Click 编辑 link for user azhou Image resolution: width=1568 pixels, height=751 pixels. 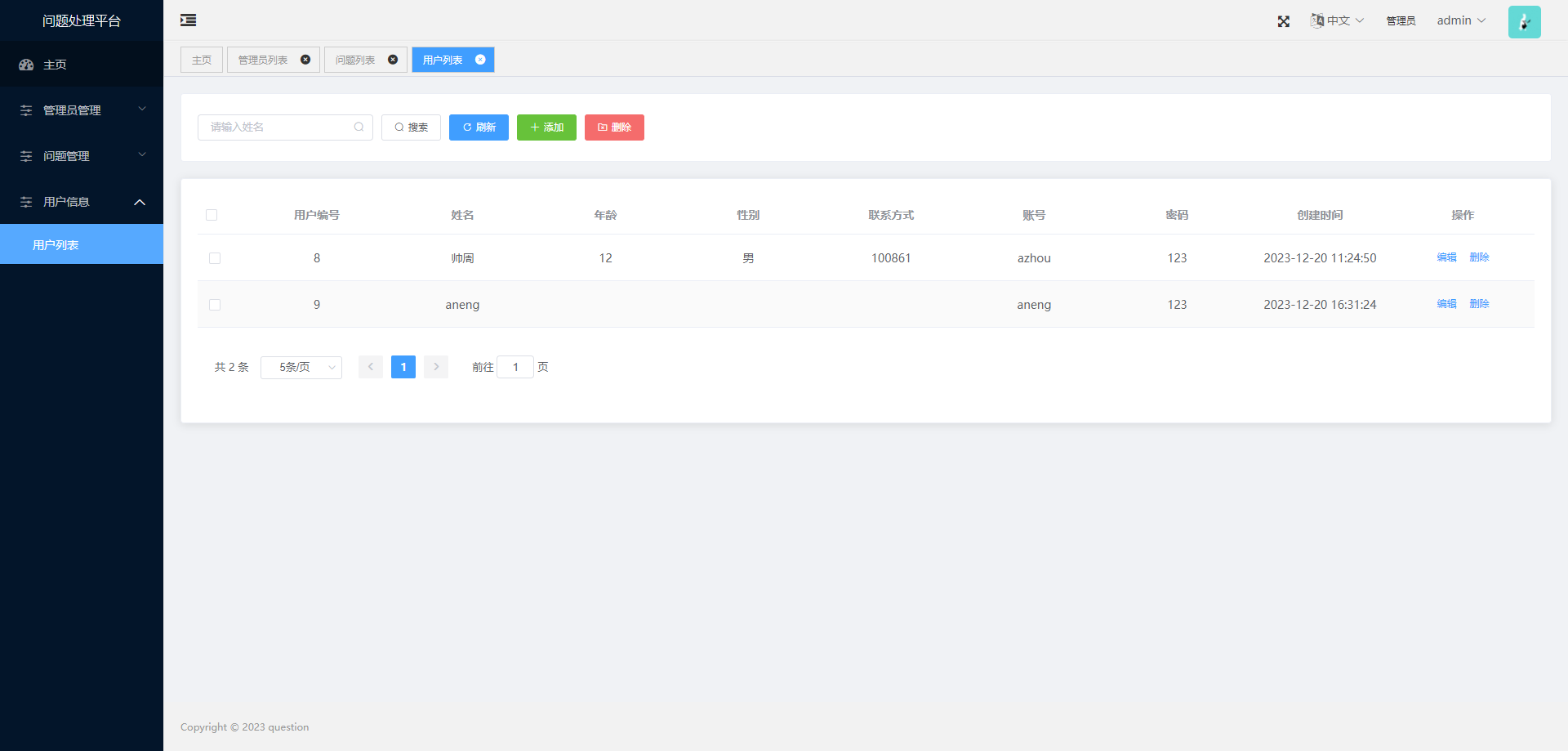tap(1446, 257)
